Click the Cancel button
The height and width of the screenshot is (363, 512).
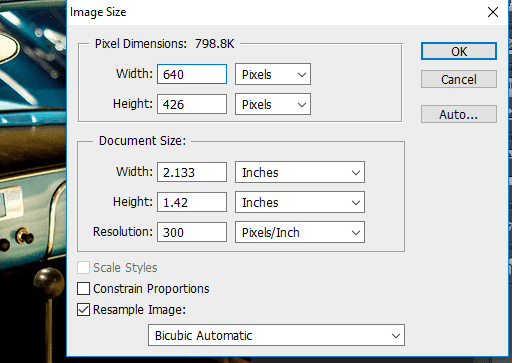tap(459, 79)
